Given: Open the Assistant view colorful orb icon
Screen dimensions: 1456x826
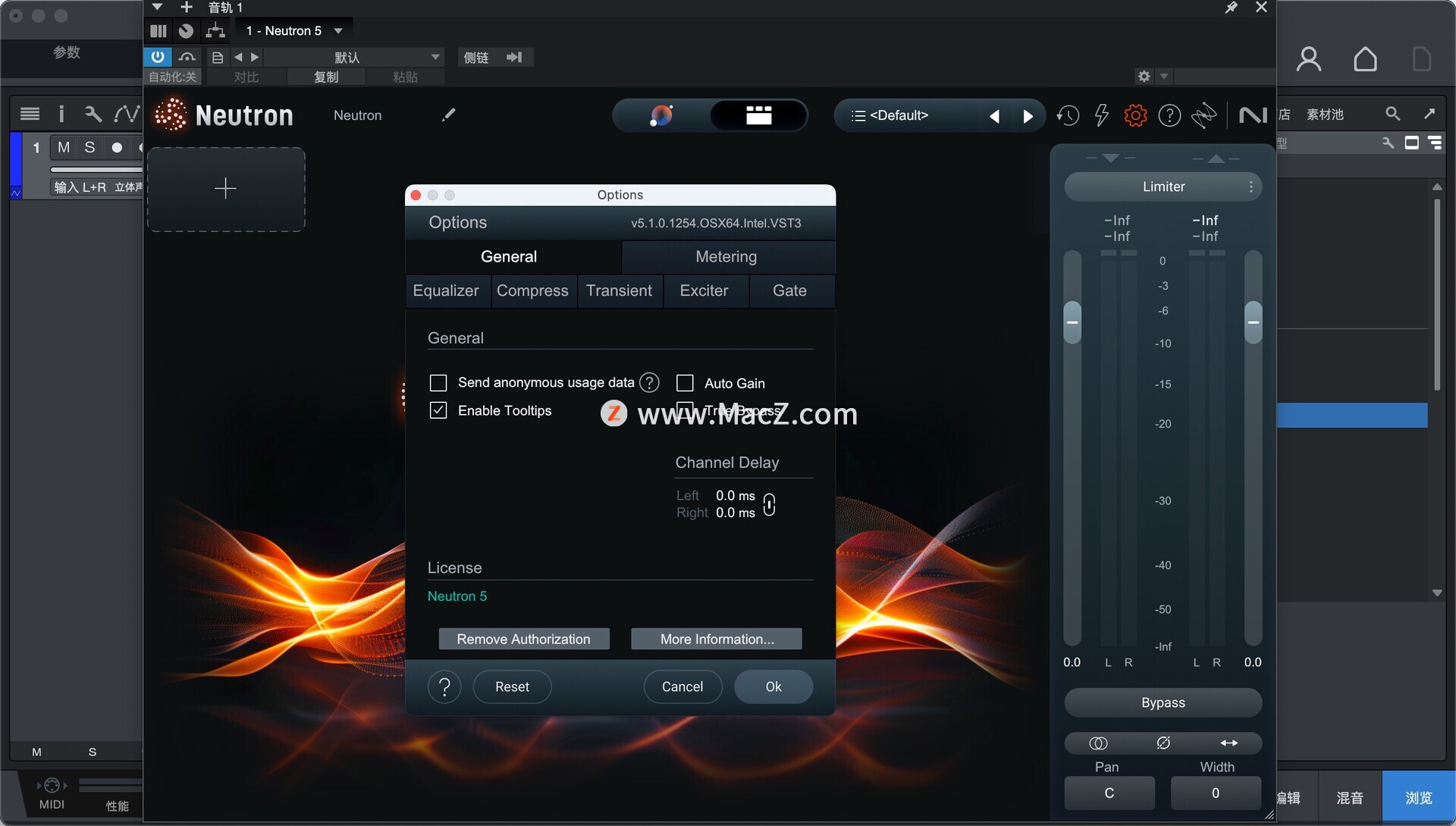Looking at the screenshot, I should pyautogui.click(x=661, y=115).
